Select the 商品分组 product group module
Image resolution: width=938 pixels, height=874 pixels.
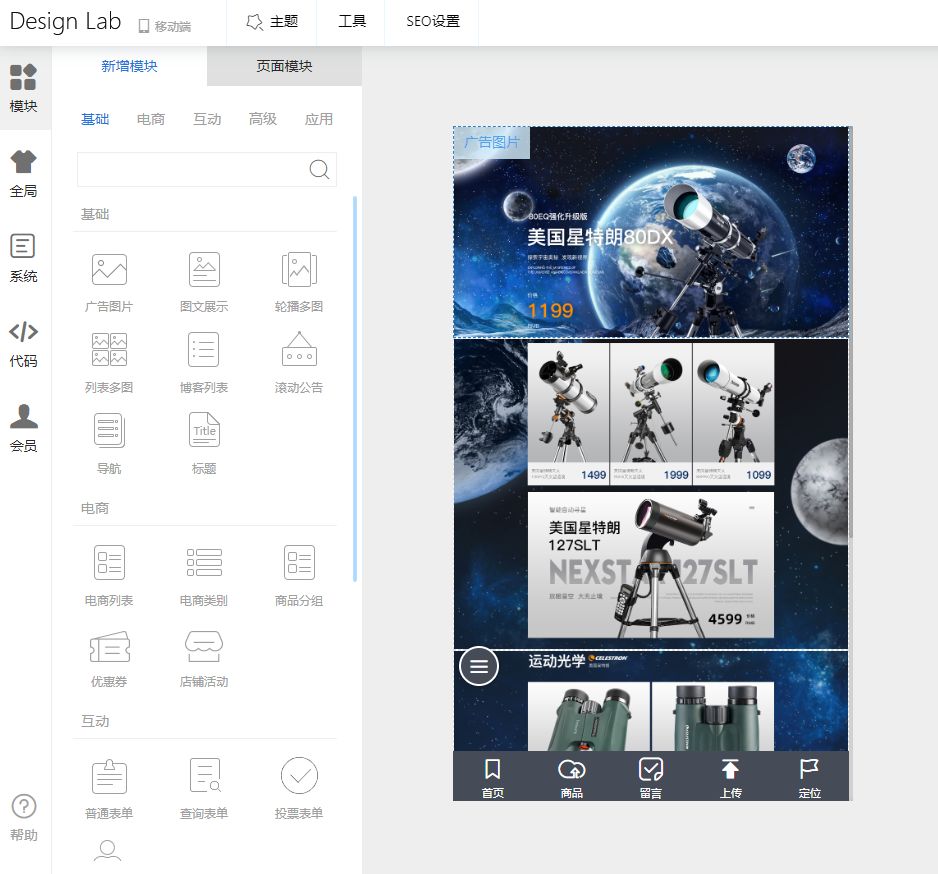point(299,576)
